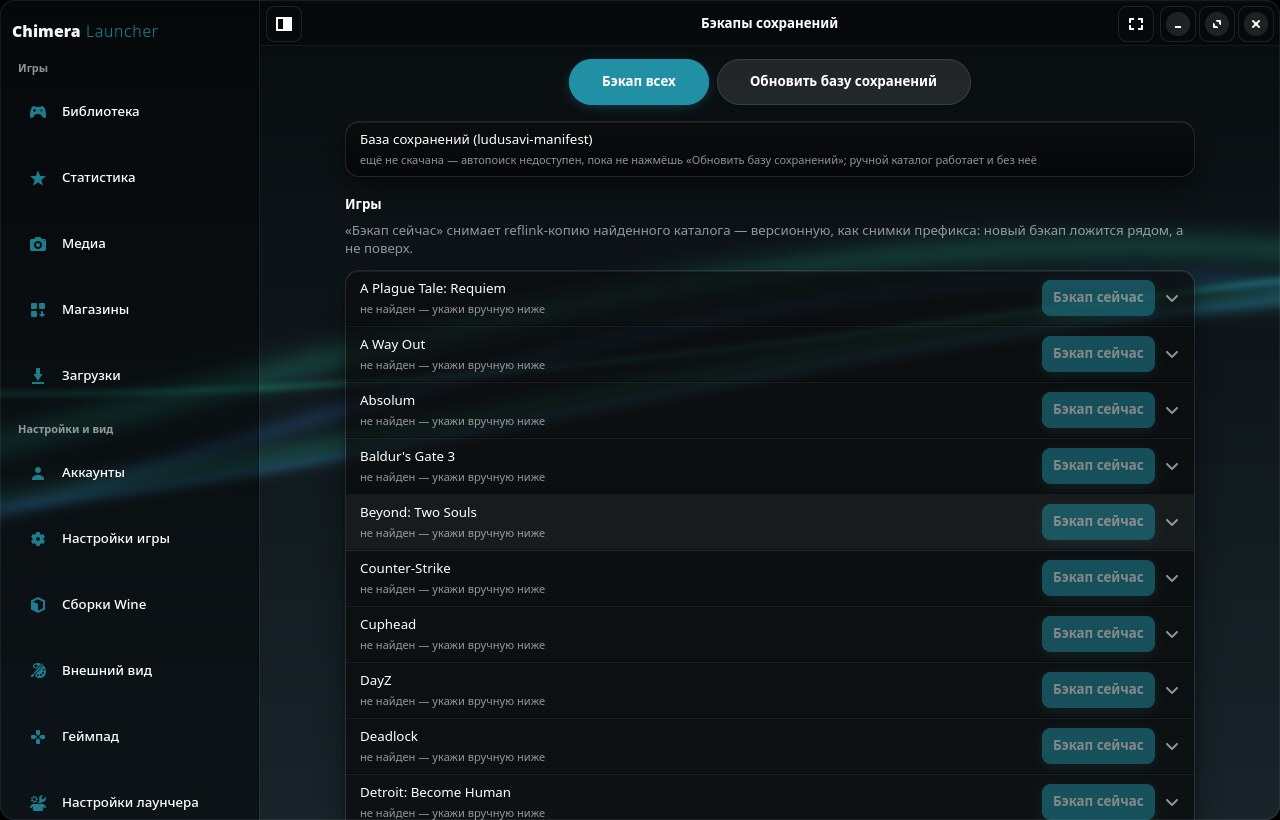
Task: Expand the A Plague Tale: Requiem row
Action: pos(1172,298)
